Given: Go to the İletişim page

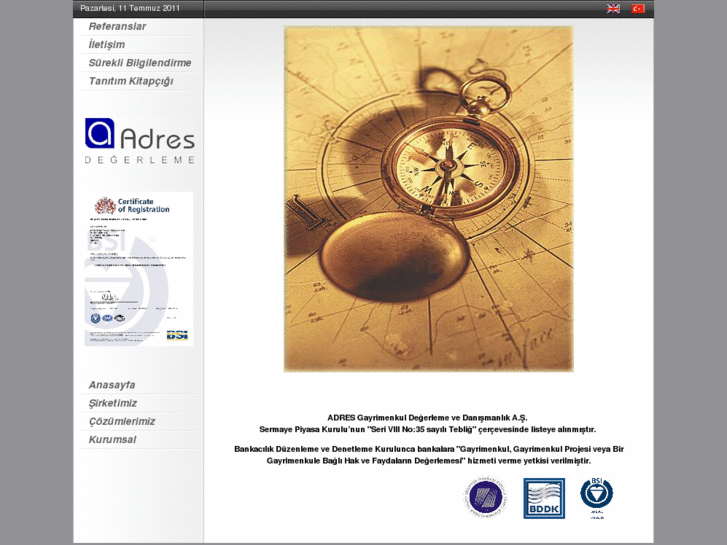Looking at the screenshot, I should pos(107,45).
